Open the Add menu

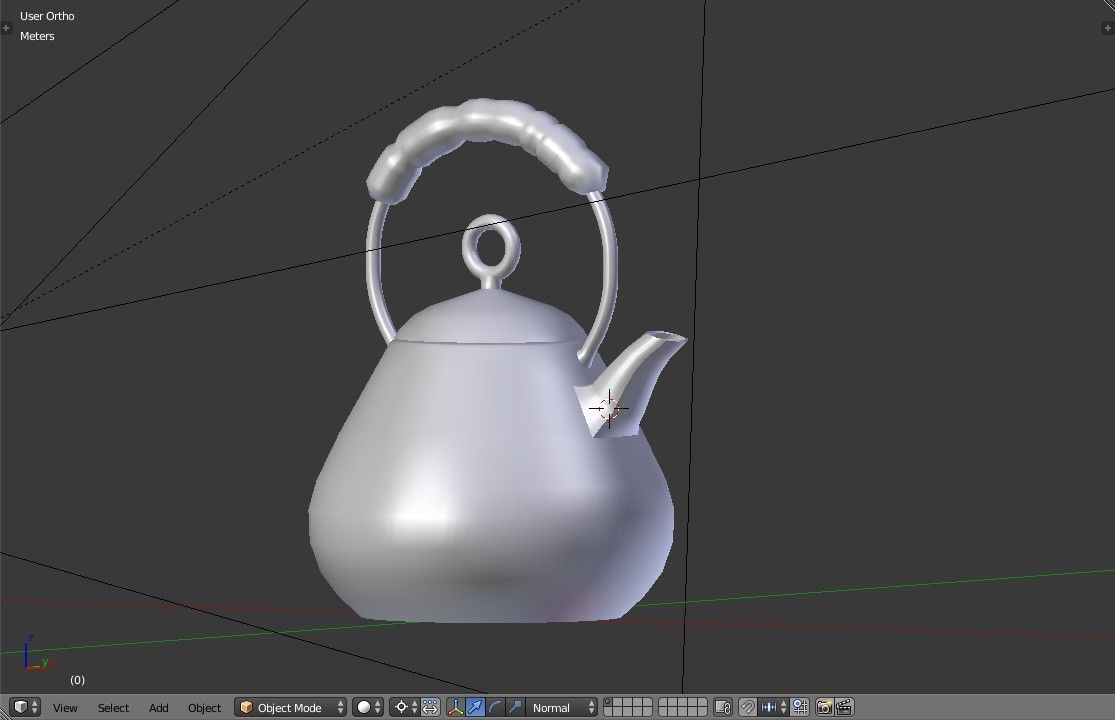[159, 708]
